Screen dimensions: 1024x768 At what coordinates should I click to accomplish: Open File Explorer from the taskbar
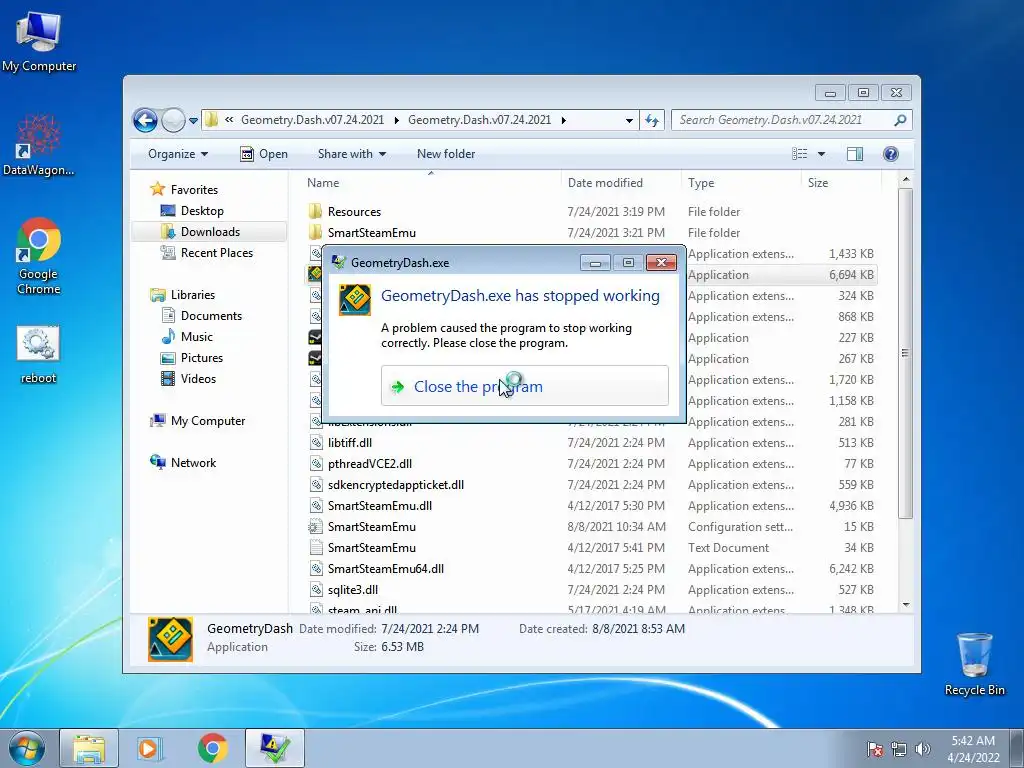89,748
